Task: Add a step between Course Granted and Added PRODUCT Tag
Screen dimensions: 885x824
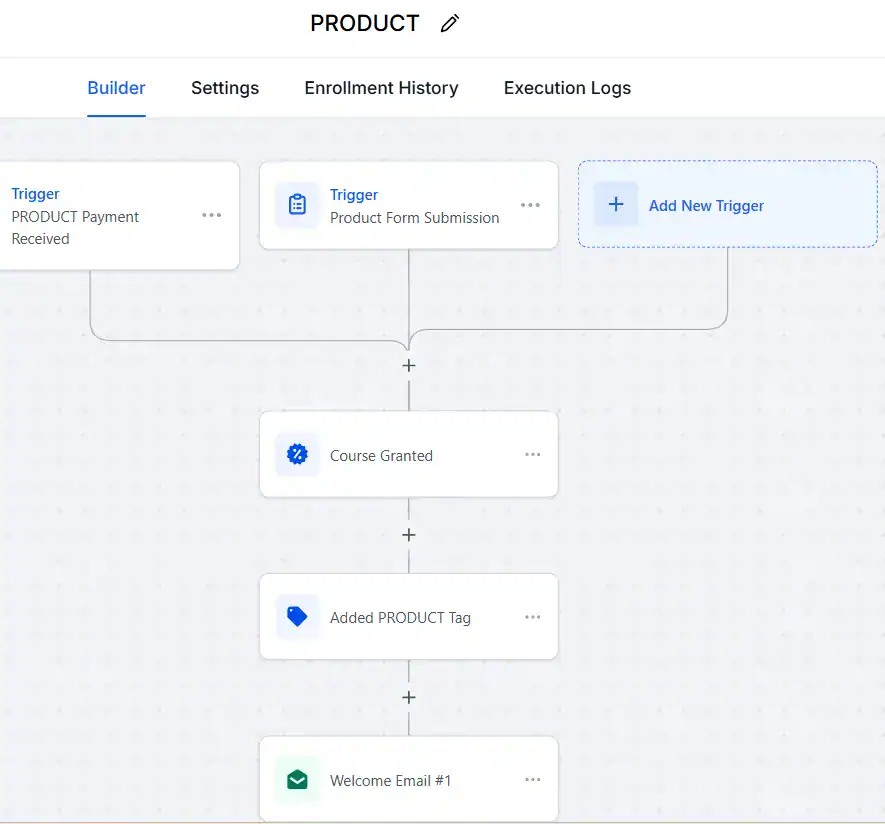Action: (x=409, y=535)
